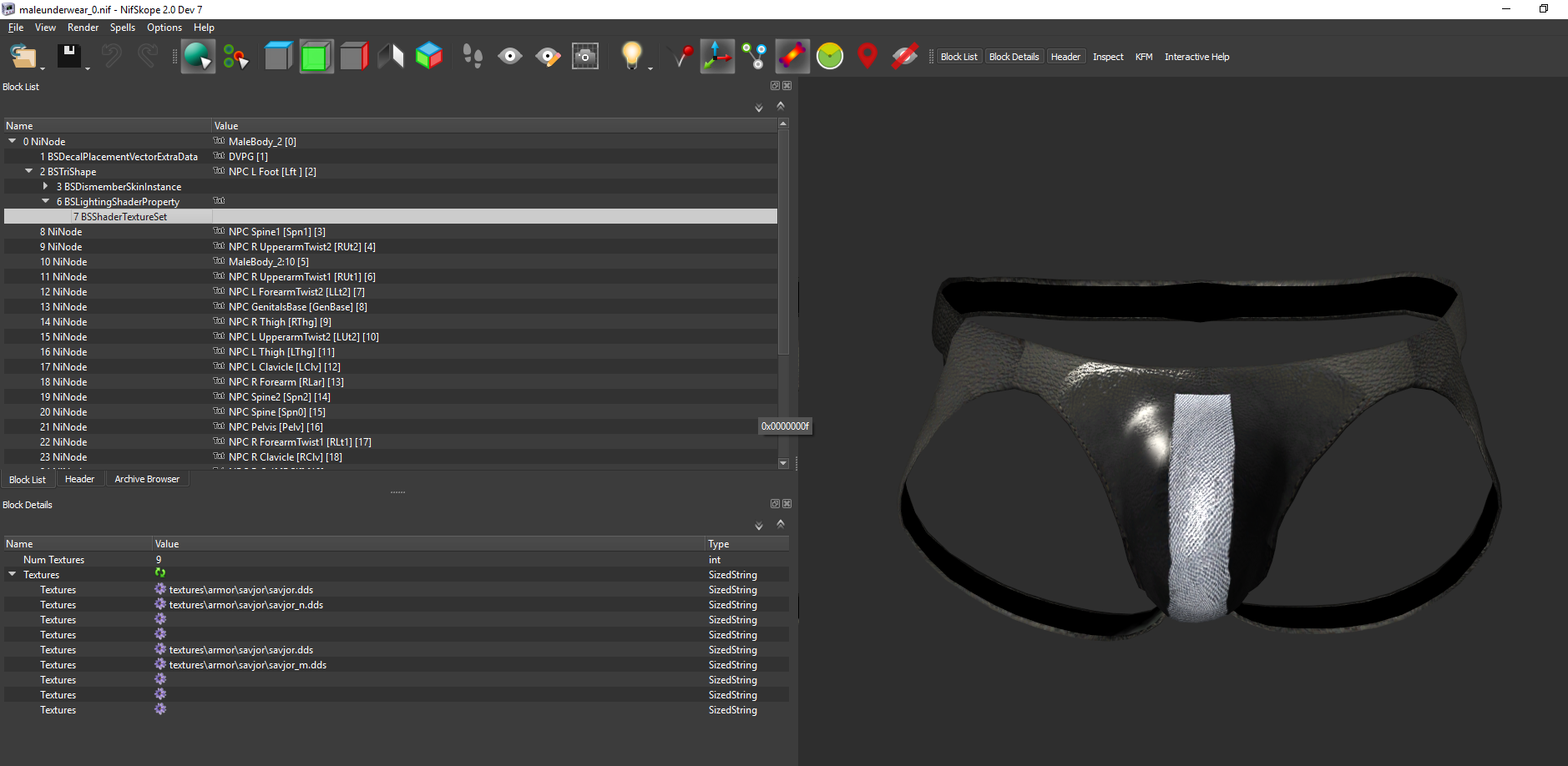Switch to the Archive Browser tab
This screenshot has height=766, width=1568.
(147, 479)
